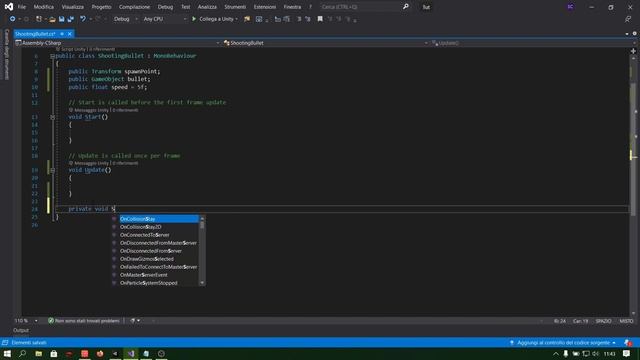Click the taskbar search magnifier icon
Viewport: 640px width, 360px height.
pos(22,353)
